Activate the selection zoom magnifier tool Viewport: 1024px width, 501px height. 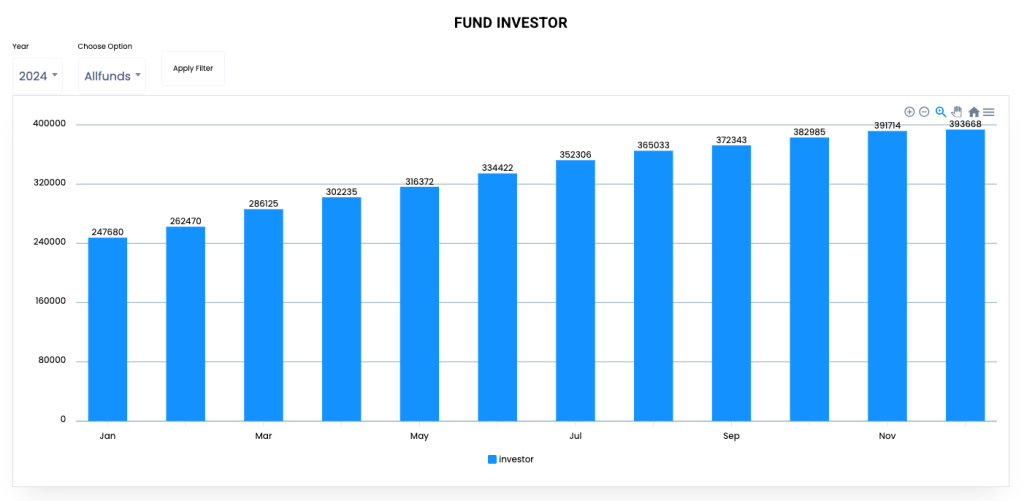941,112
